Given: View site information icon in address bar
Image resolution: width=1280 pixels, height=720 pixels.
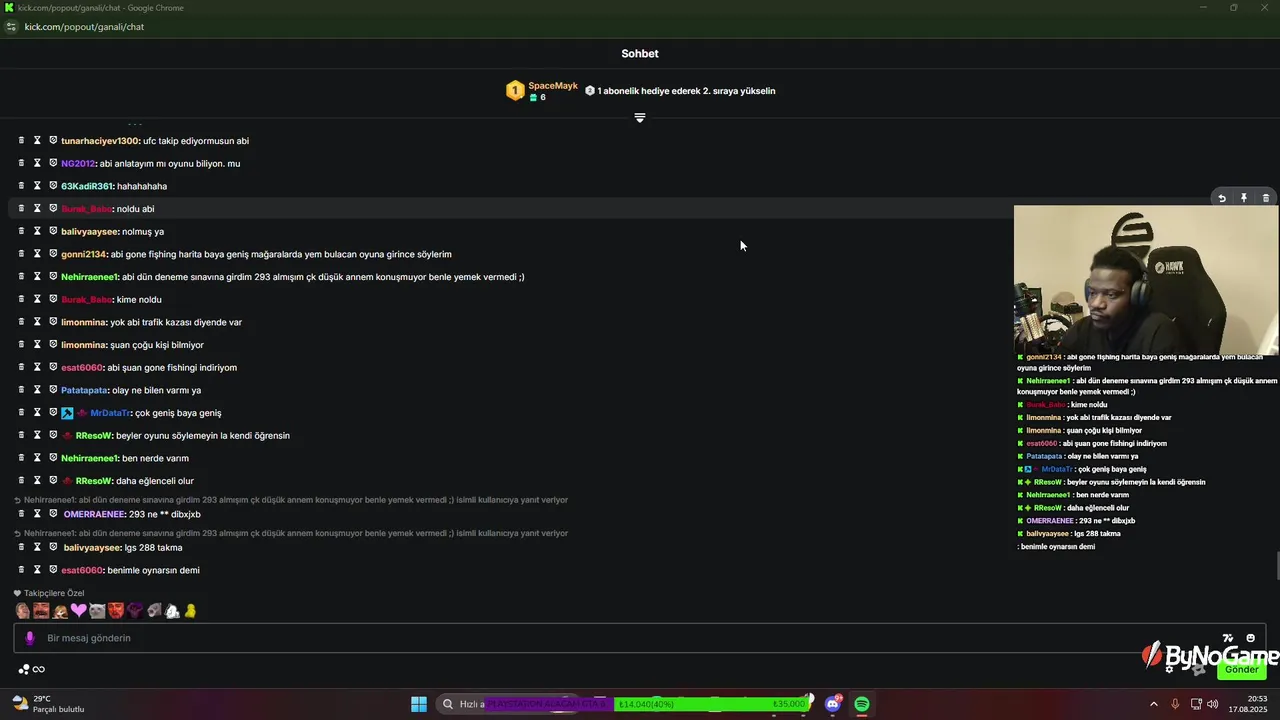Looking at the screenshot, I should (11, 27).
